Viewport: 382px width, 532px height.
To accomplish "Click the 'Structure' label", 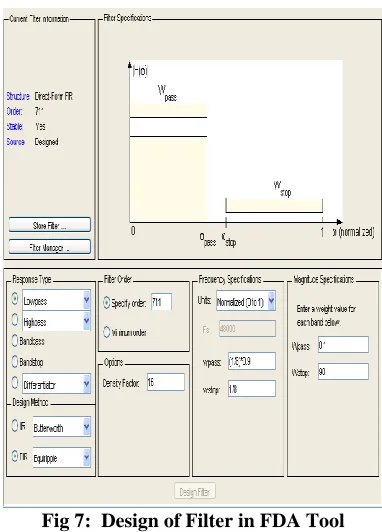I will (18, 96).
